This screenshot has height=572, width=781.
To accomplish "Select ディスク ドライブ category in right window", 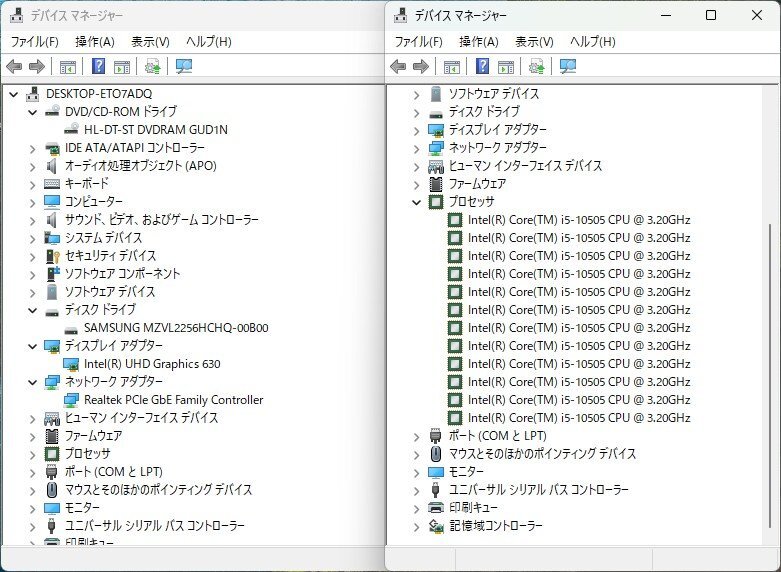I will click(x=484, y=112).
